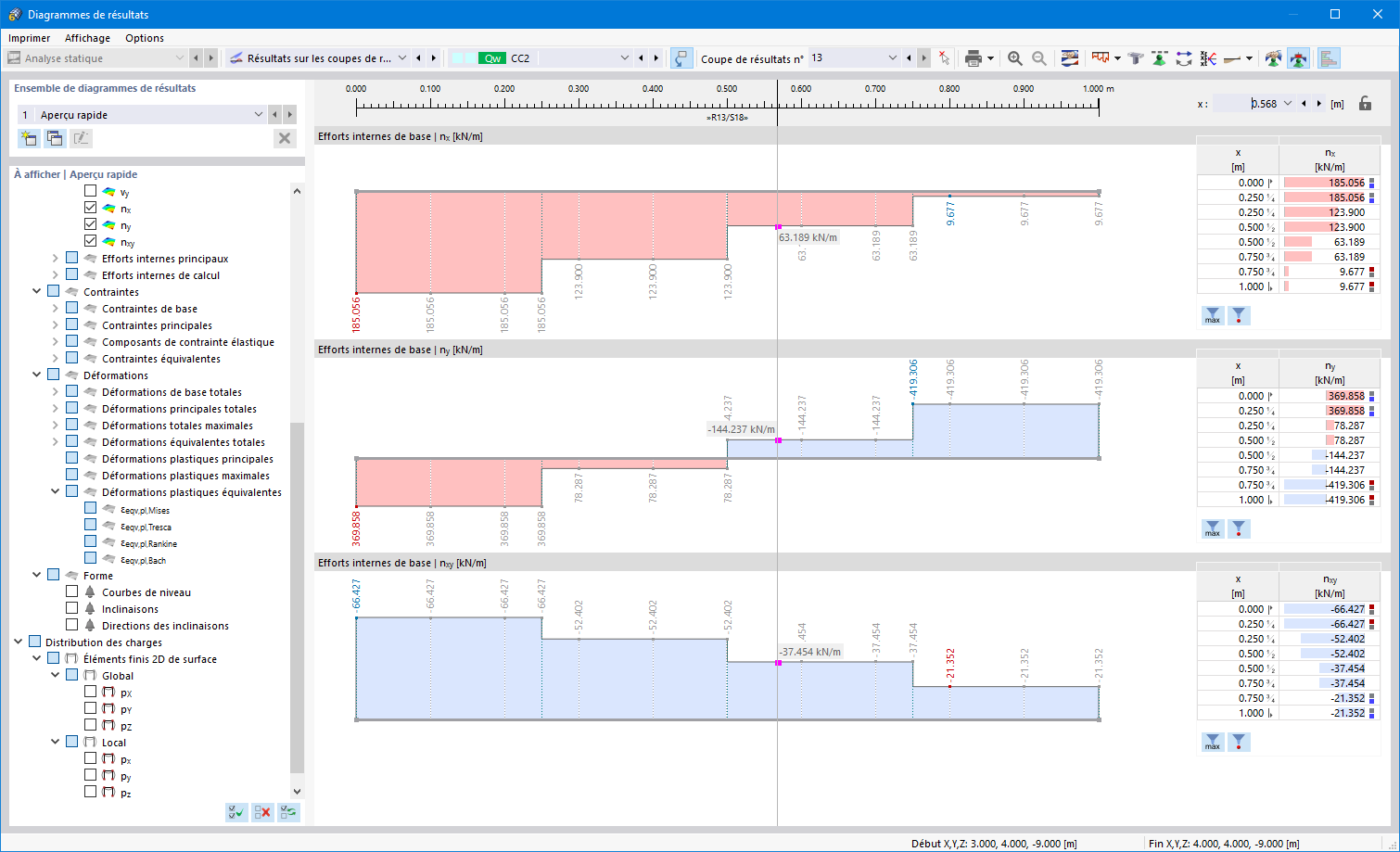Uncheck the ny internal force checkbox
This screenshot has height=852, width=1400.
tap(90, 224)
